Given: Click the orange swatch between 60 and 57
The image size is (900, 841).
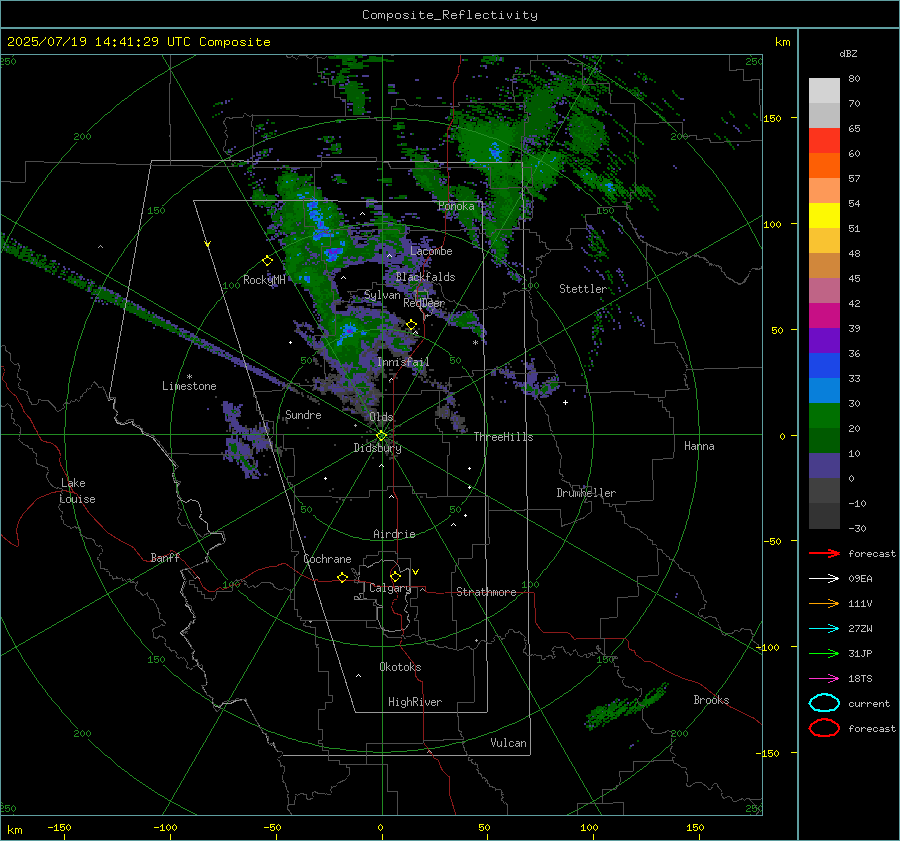Looking at the screenshot, I should point(824,165).
